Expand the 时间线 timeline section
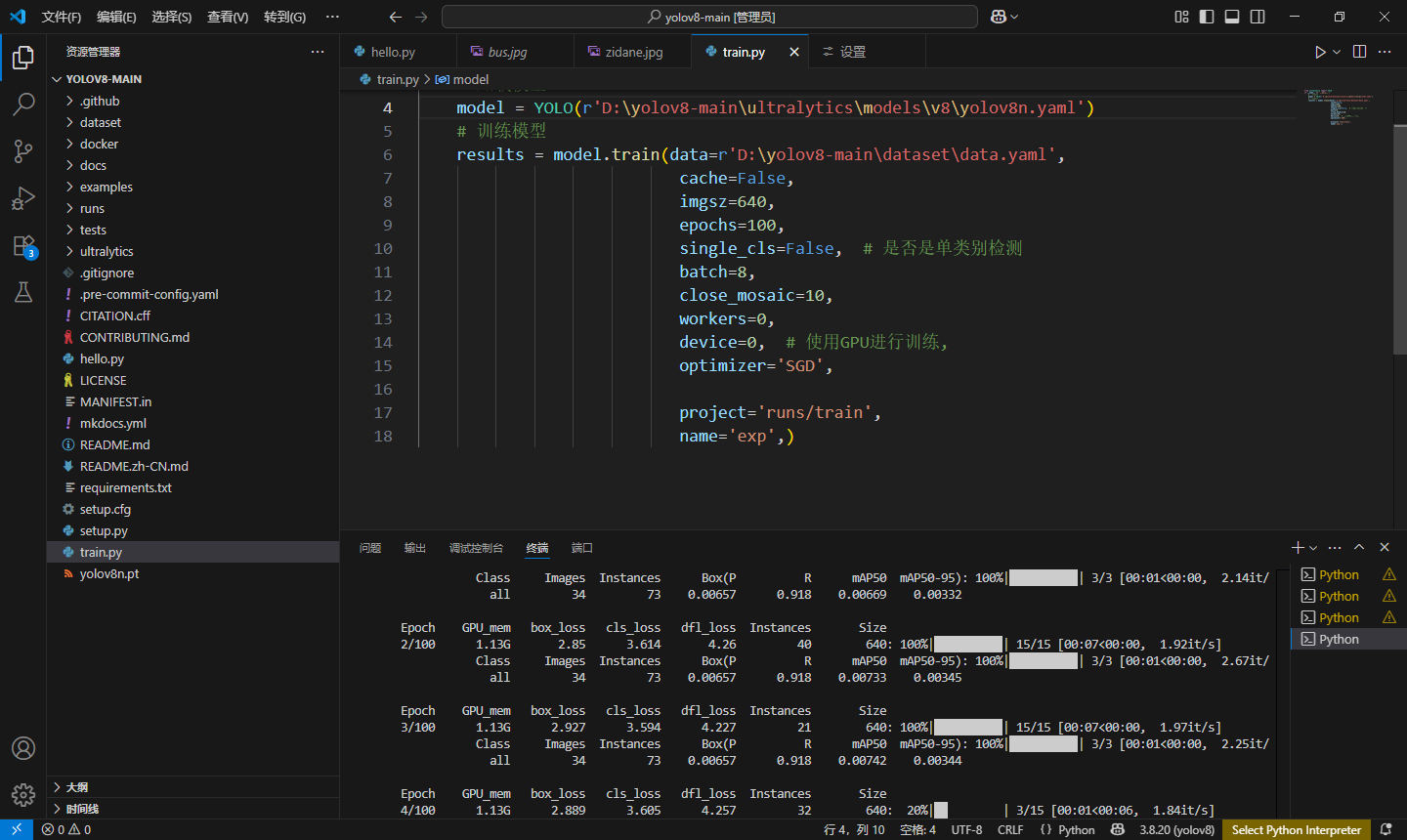Screen dimensions: 1407x840 [193, 809]
